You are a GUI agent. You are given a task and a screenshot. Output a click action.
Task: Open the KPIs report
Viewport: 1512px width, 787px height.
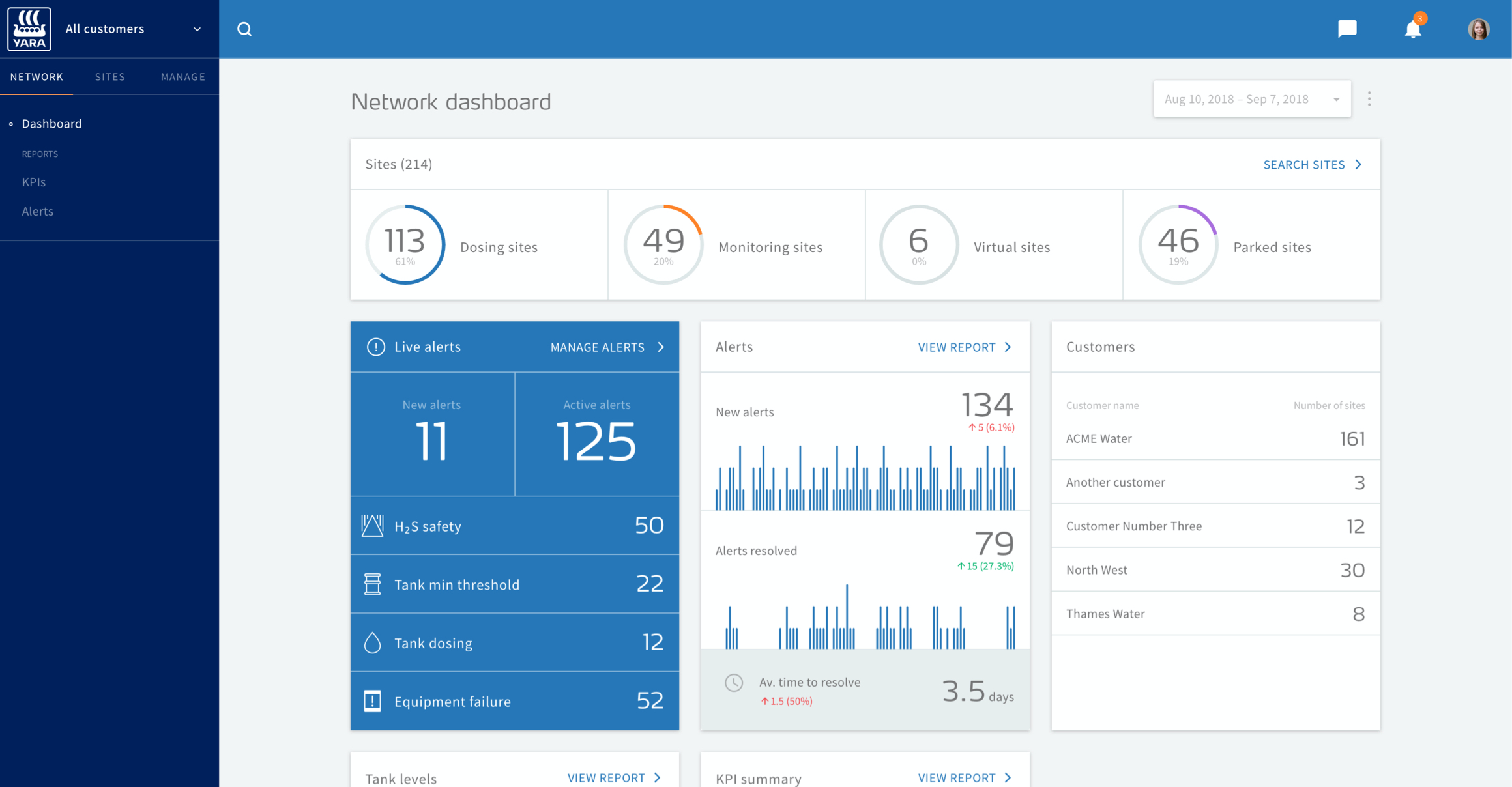[x=34, y=182]
